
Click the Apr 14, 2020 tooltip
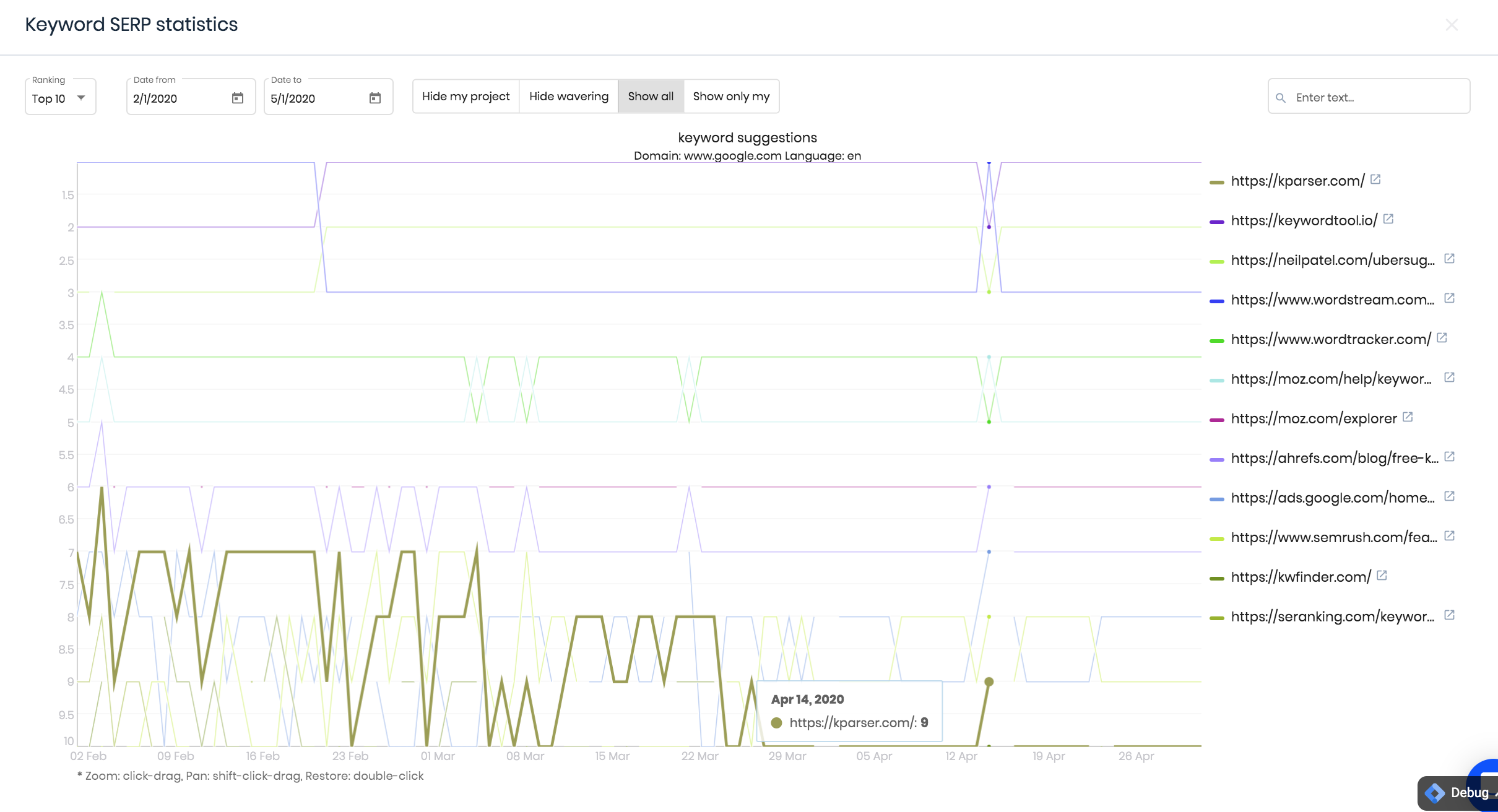coord(849,711)
